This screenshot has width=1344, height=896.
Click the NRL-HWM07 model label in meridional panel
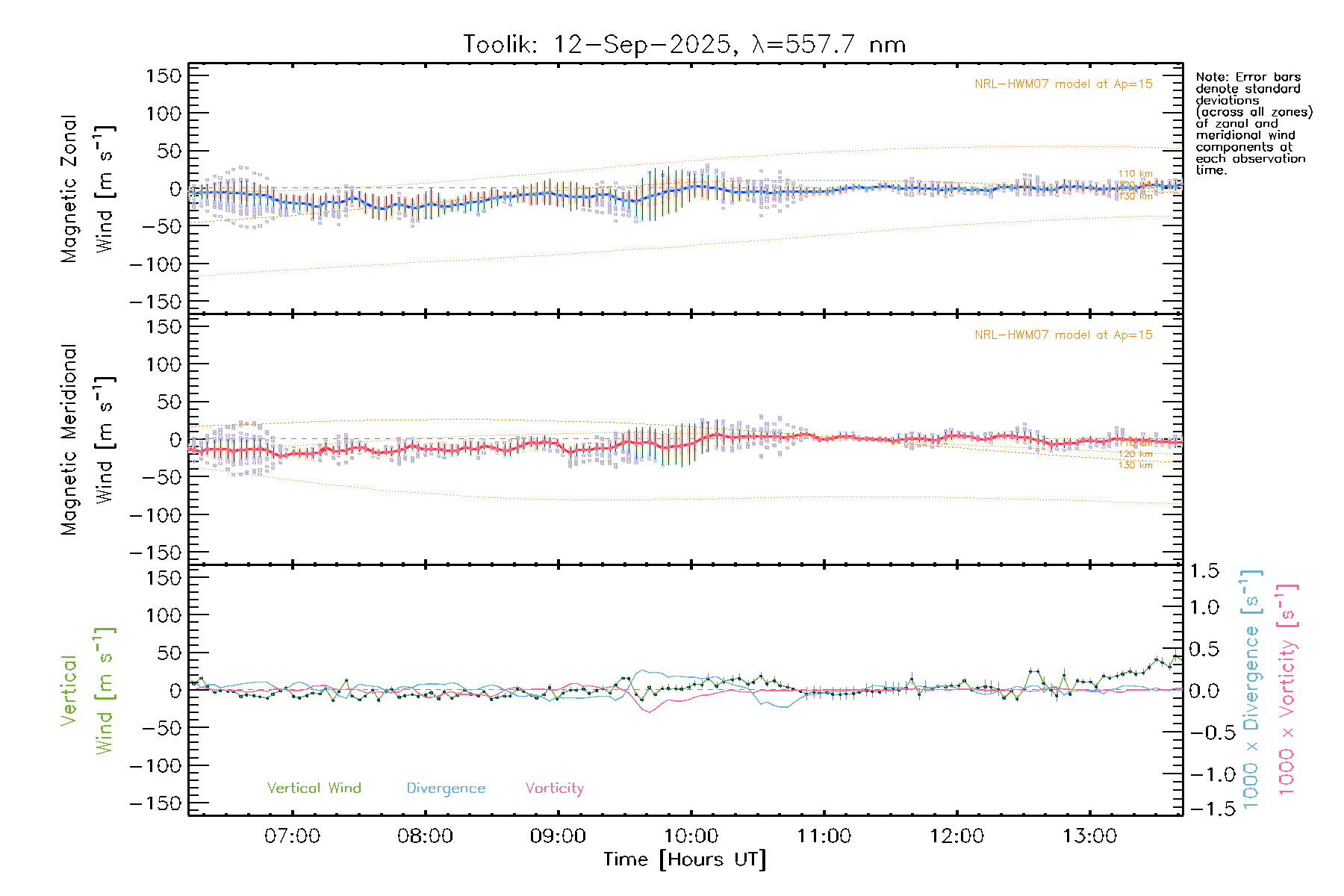tap(1063, 335)
